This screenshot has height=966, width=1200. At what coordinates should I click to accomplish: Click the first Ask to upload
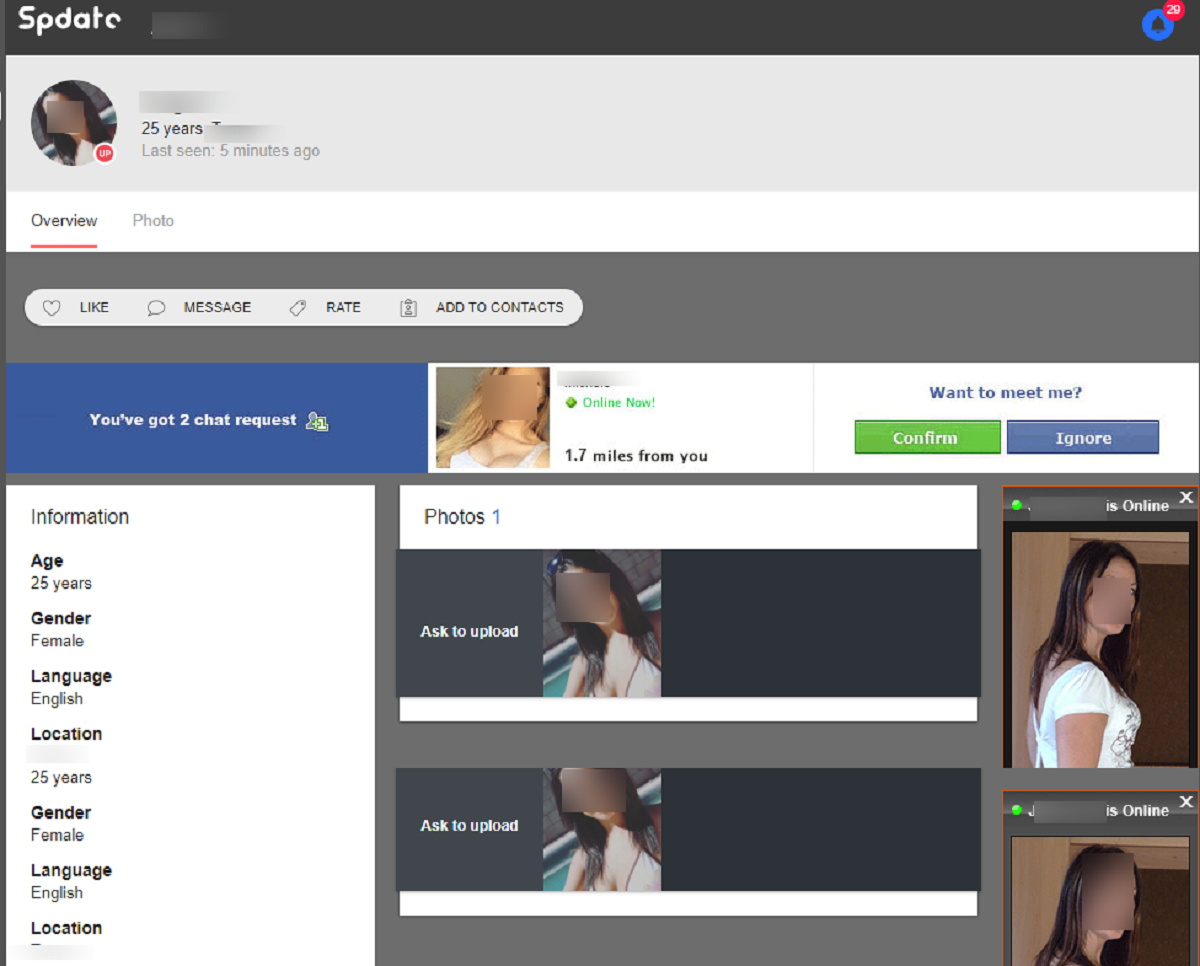pos(469,632)
